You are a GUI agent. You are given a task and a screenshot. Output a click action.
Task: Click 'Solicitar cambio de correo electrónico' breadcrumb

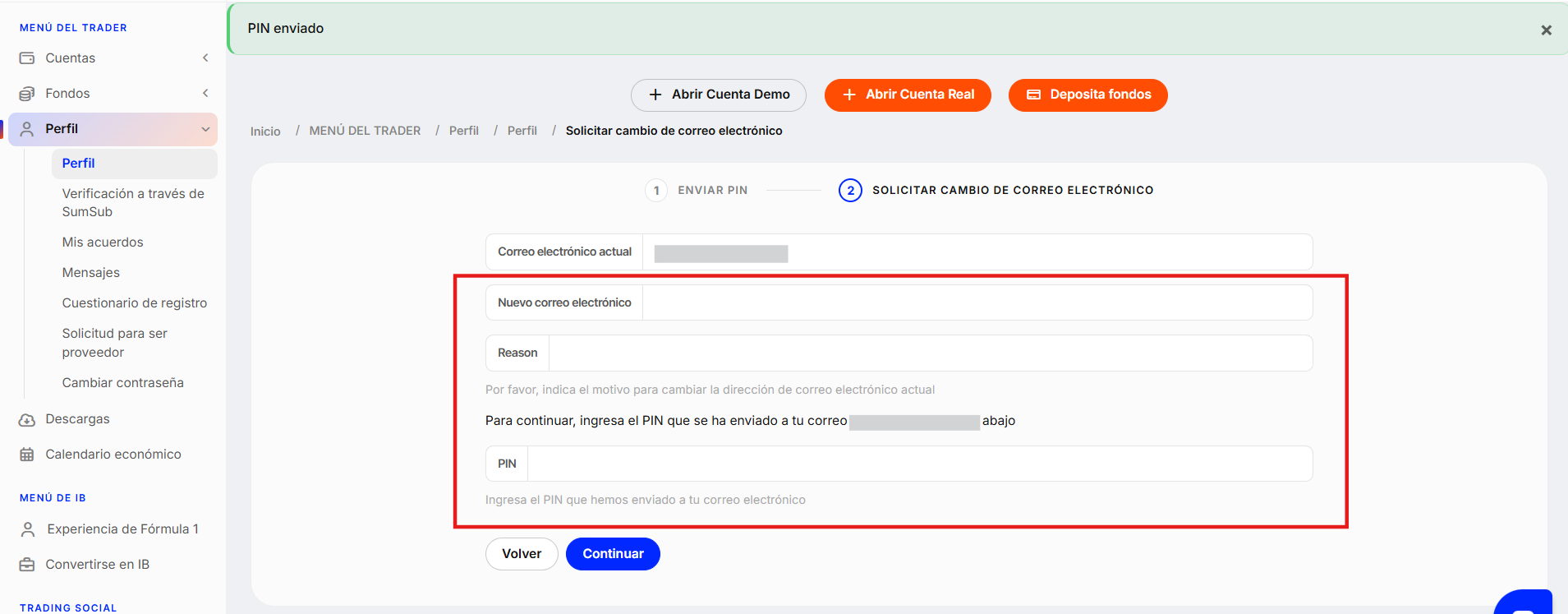(674, 131)
